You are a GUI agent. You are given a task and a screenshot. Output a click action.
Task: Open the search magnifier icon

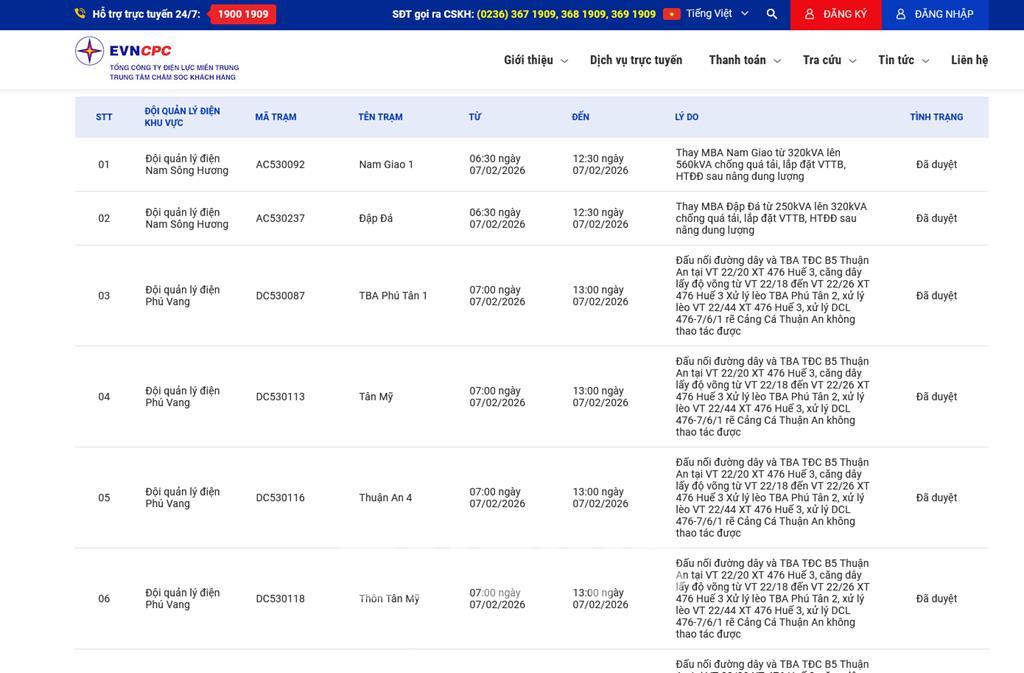[771, 14]
